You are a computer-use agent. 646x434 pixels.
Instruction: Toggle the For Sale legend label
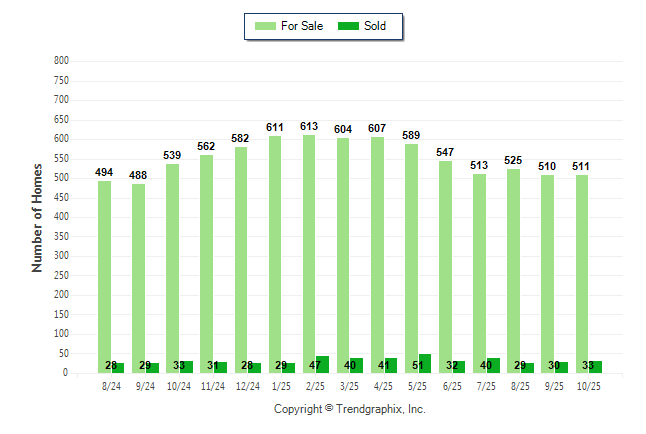(303, 26)
